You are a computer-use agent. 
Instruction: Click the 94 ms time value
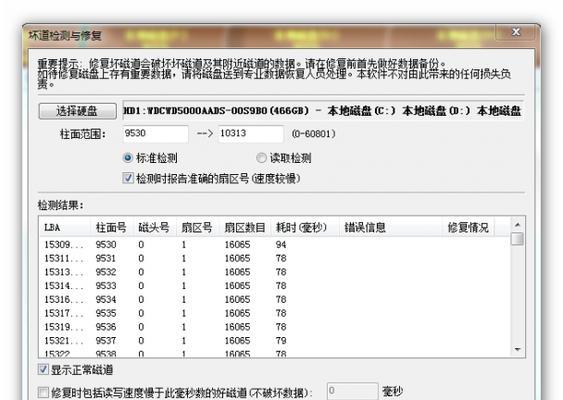[x=281, y=245]
